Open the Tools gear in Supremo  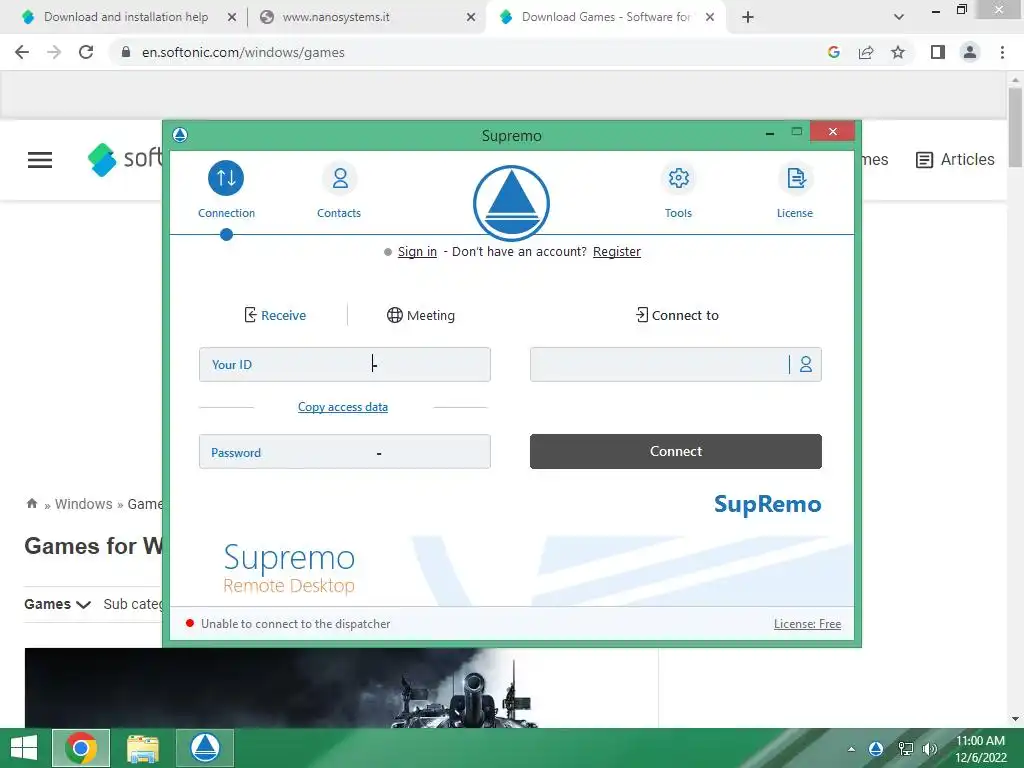[x=679, y=189]
